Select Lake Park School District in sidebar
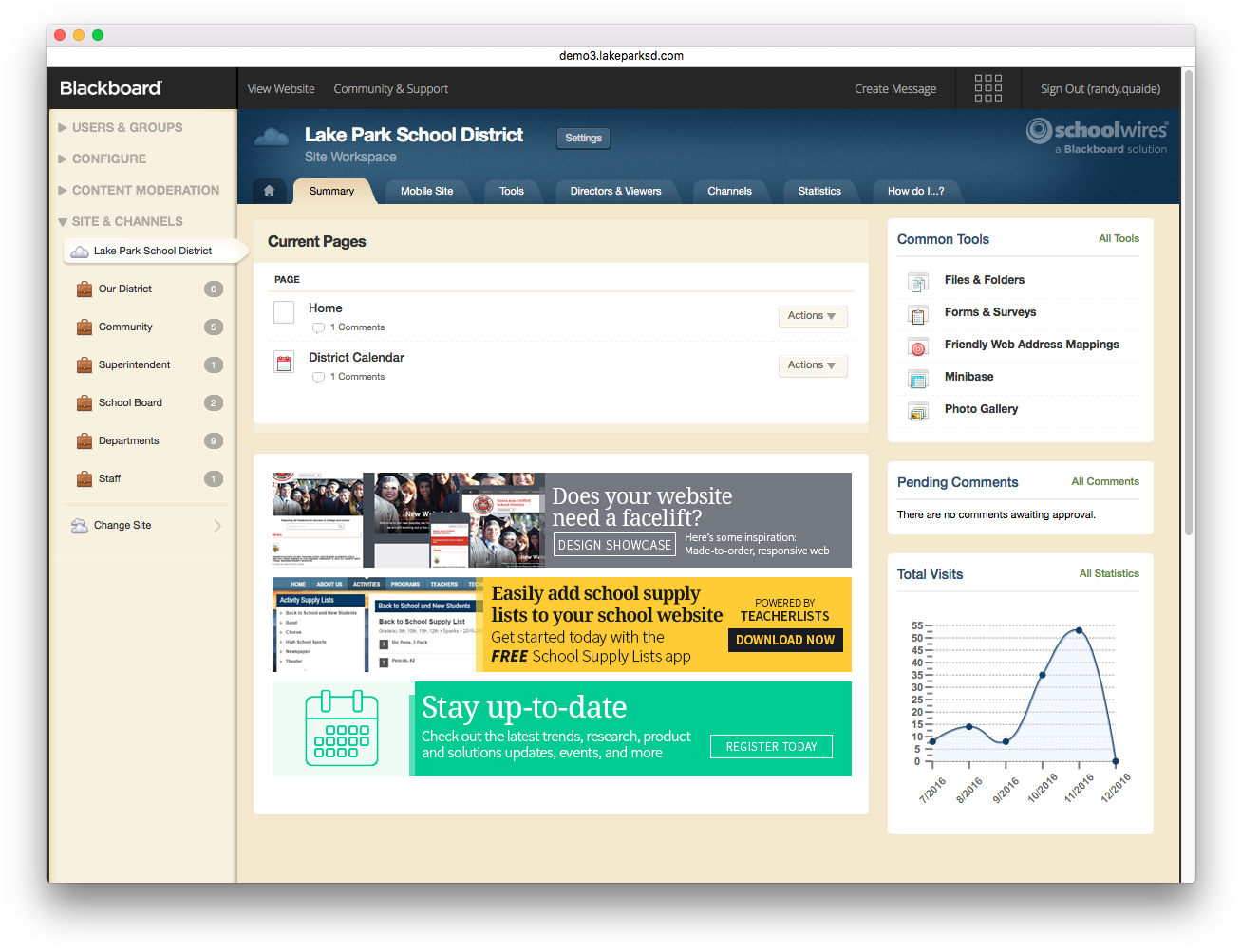Screen dimensions: 1241x952 [156, 252]
